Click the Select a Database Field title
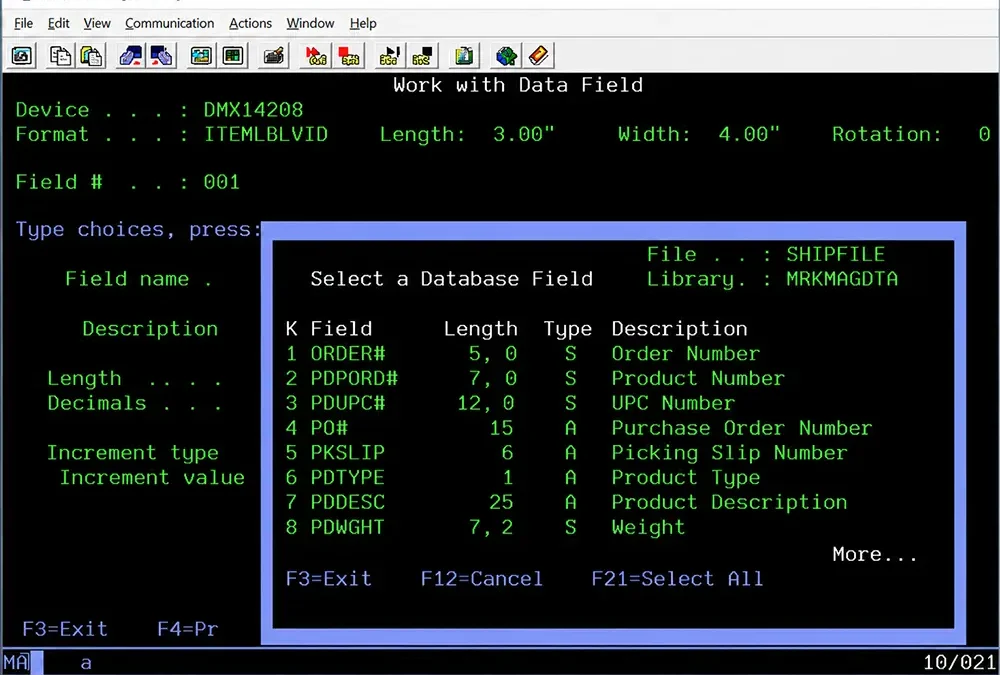1000x675 pixels. pyautogui.click(x=452, y=279)
